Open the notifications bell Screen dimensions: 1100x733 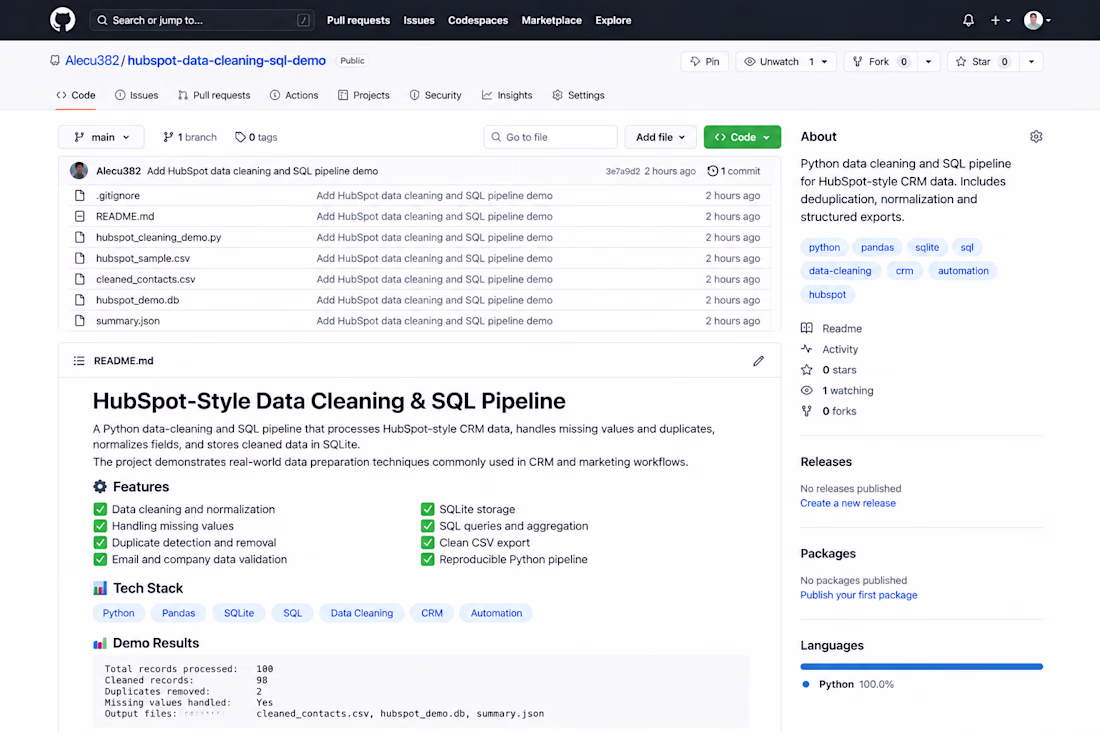(968, 20)
